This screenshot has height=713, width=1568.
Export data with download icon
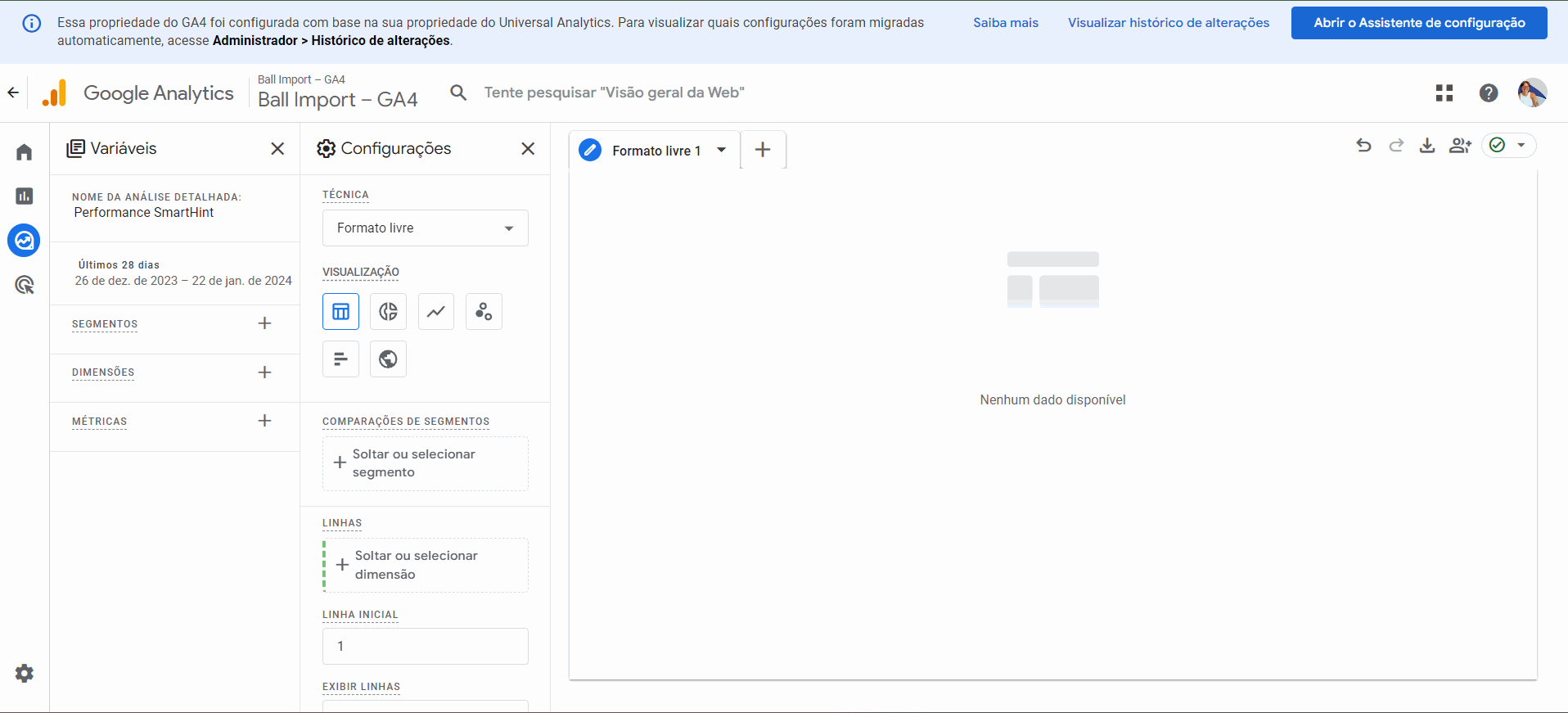pyautogui.click(x=1427, y=146)
